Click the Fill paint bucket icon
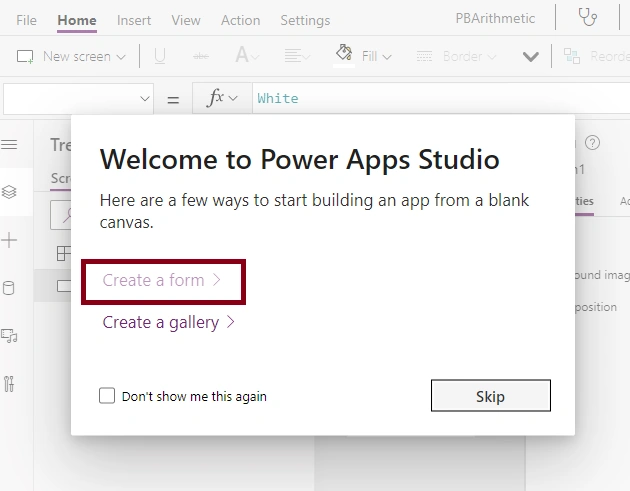 click(x=344, y=53)
